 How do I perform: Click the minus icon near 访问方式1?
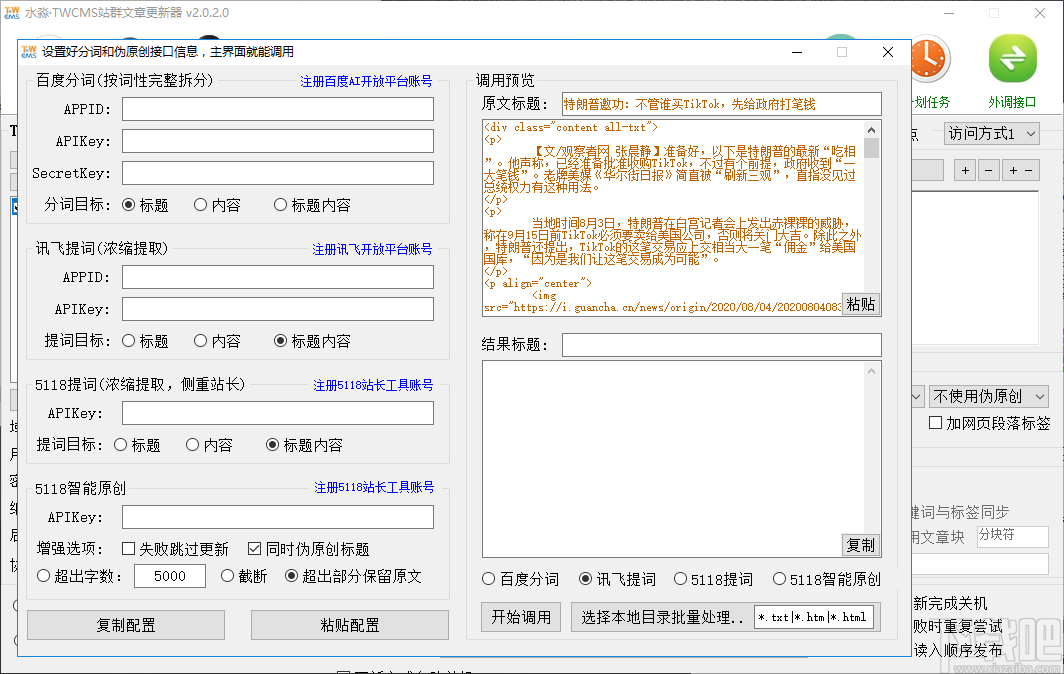click(x=988, y=170)
